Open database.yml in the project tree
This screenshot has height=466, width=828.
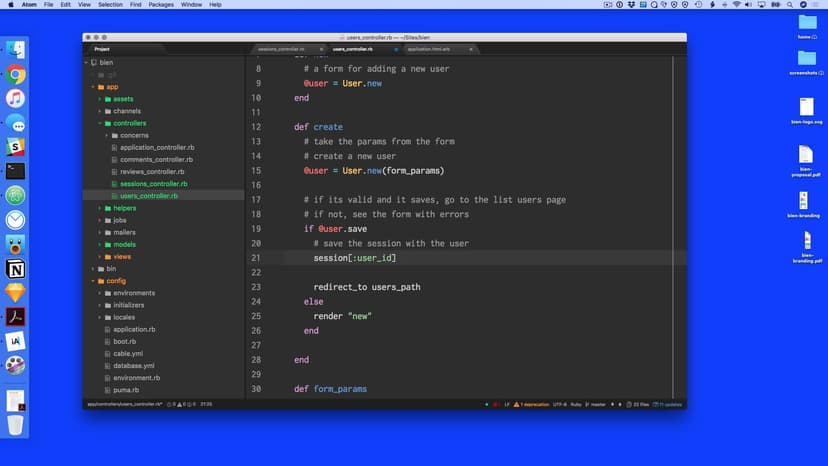pyautogui.click(x=133, y=366)
